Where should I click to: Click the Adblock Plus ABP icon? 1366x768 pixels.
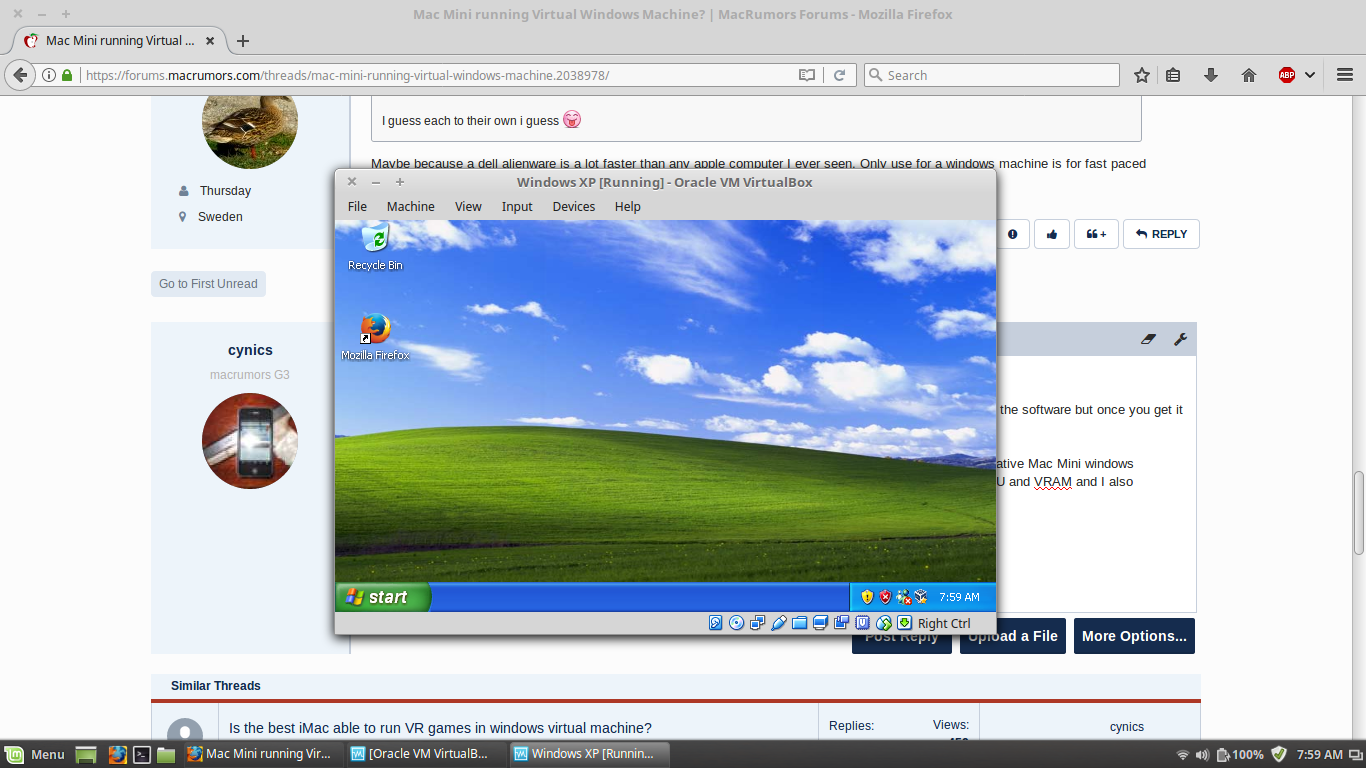[x=1287, y=75]
